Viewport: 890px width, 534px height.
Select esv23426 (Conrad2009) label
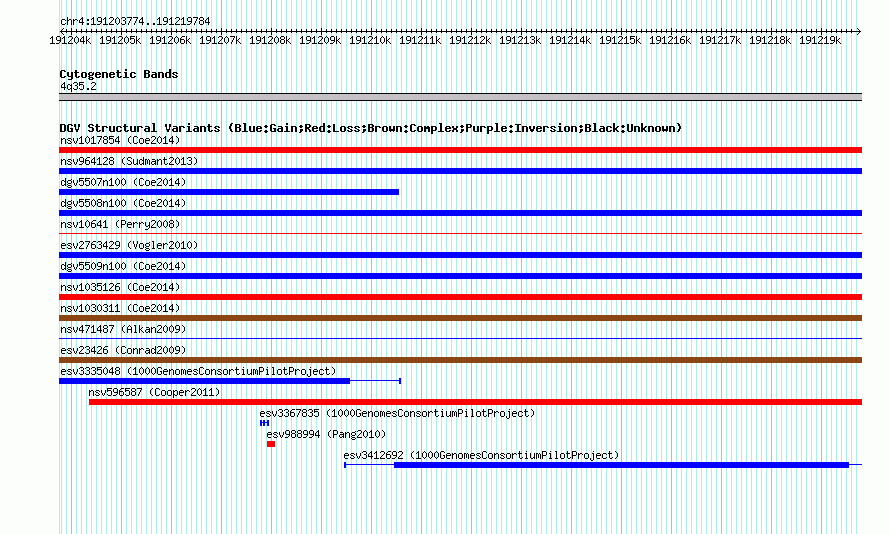(x=123, y=350)
